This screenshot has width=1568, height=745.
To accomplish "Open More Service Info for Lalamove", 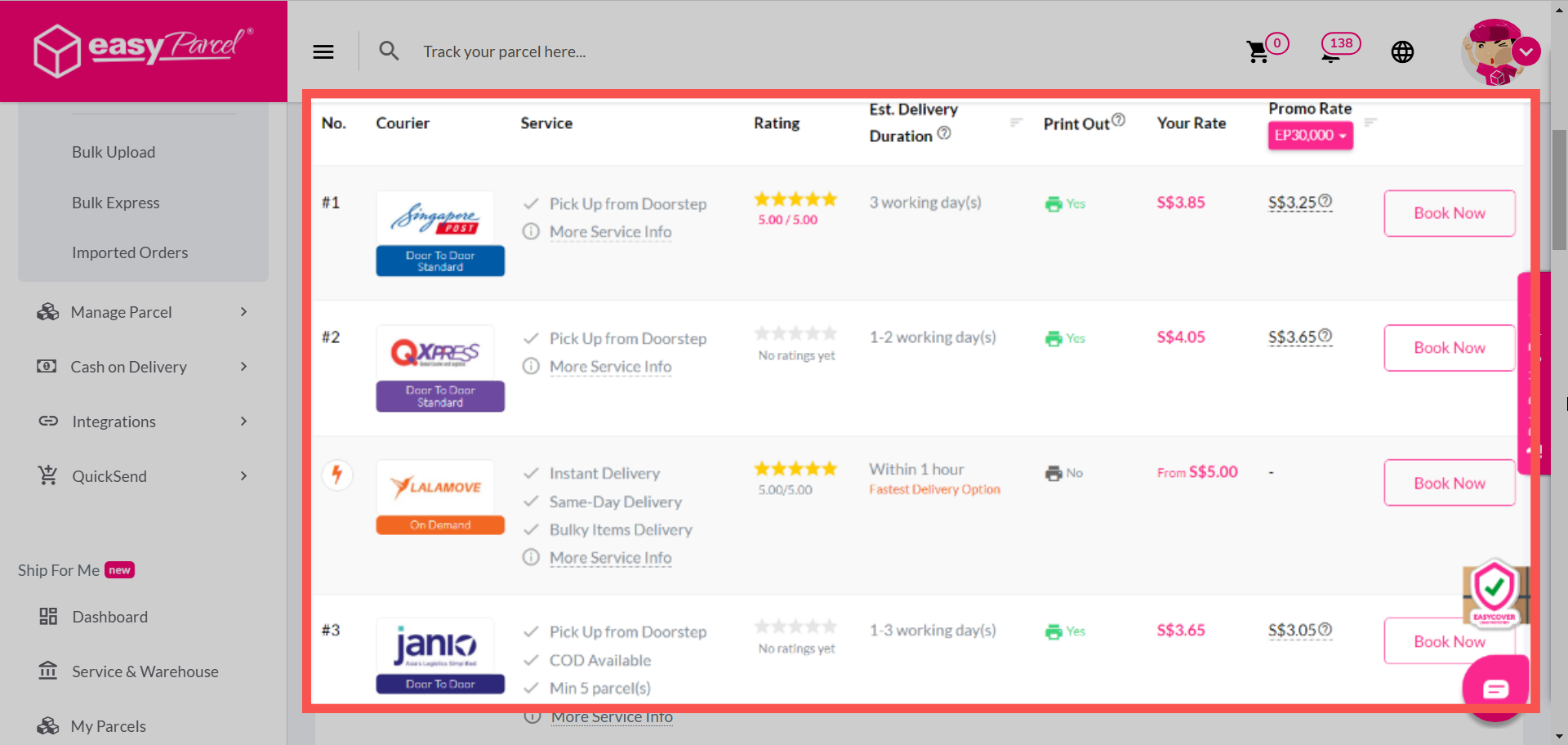I will click(x=610, y=558).
